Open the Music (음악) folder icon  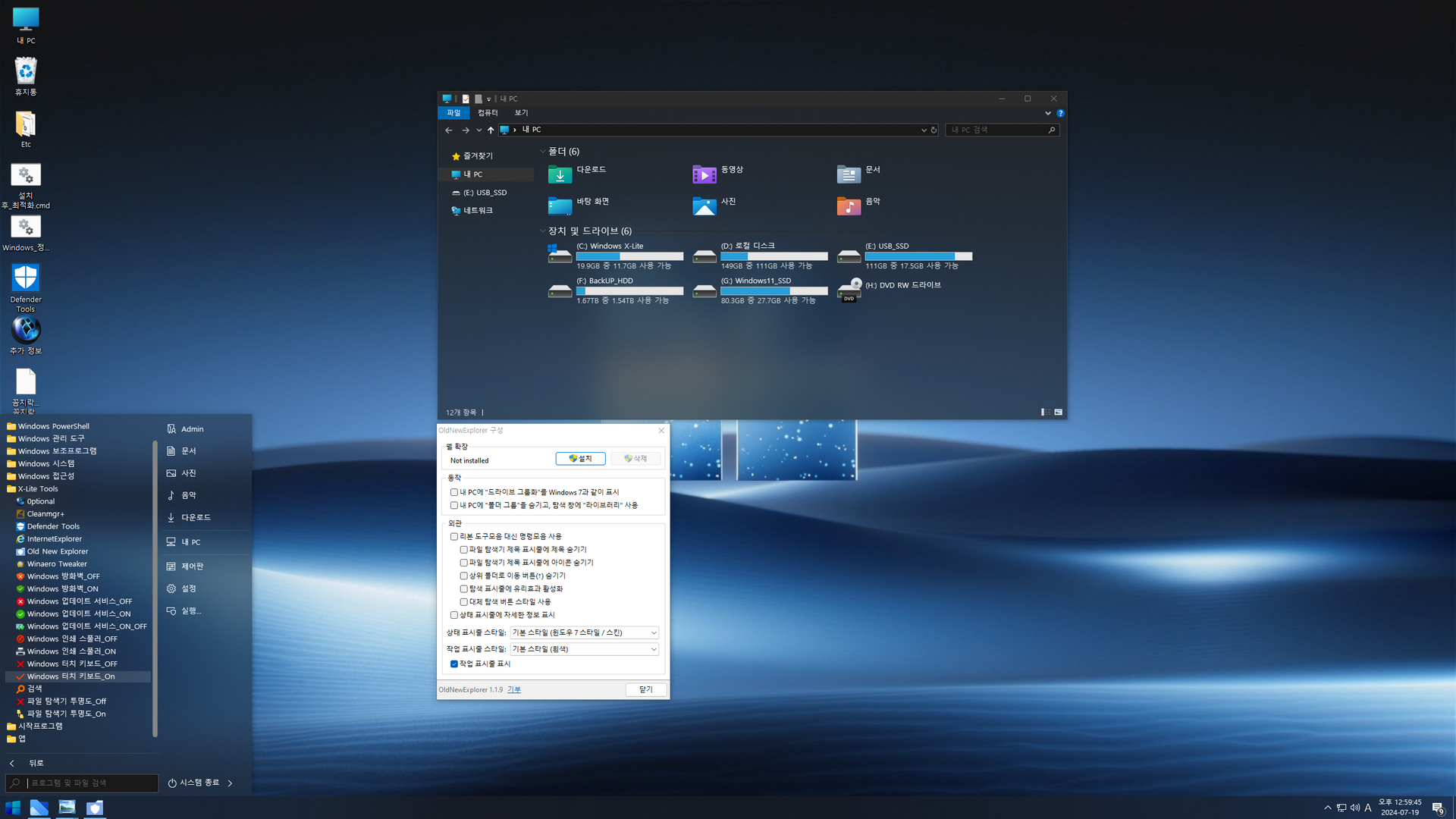click(848, 206)
